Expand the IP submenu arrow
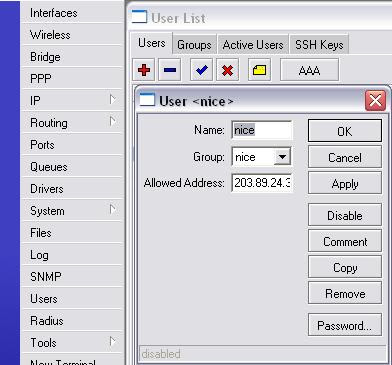The image size is (392, 365). pyautogui.click(x=113, y=99)
